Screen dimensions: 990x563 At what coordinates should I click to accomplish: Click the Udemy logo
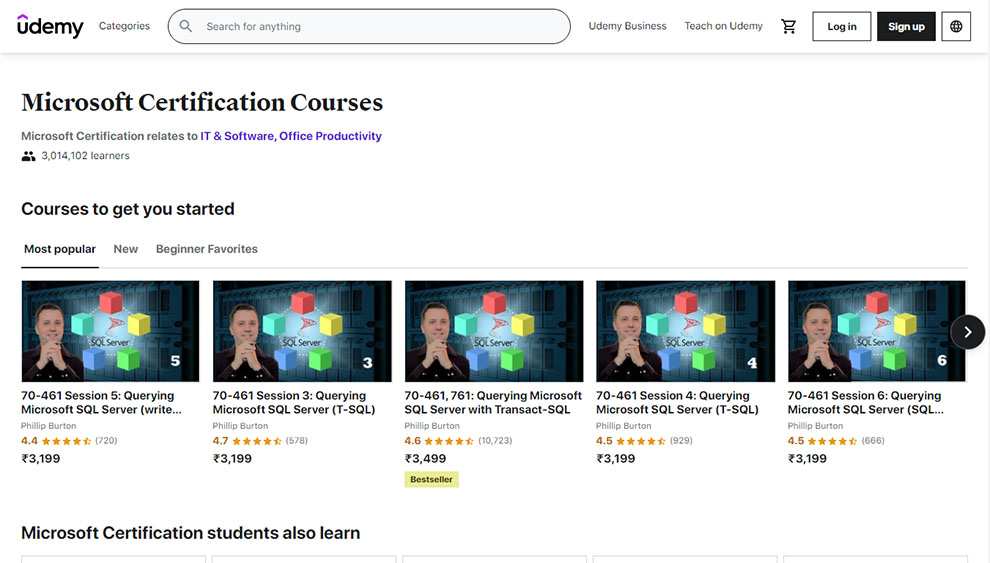(50, 26)
